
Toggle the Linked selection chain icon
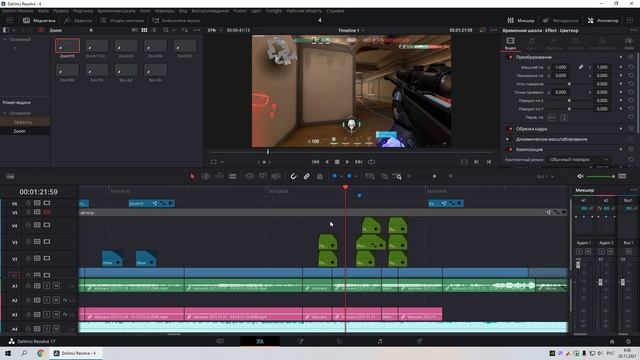(x=307, y=176)
